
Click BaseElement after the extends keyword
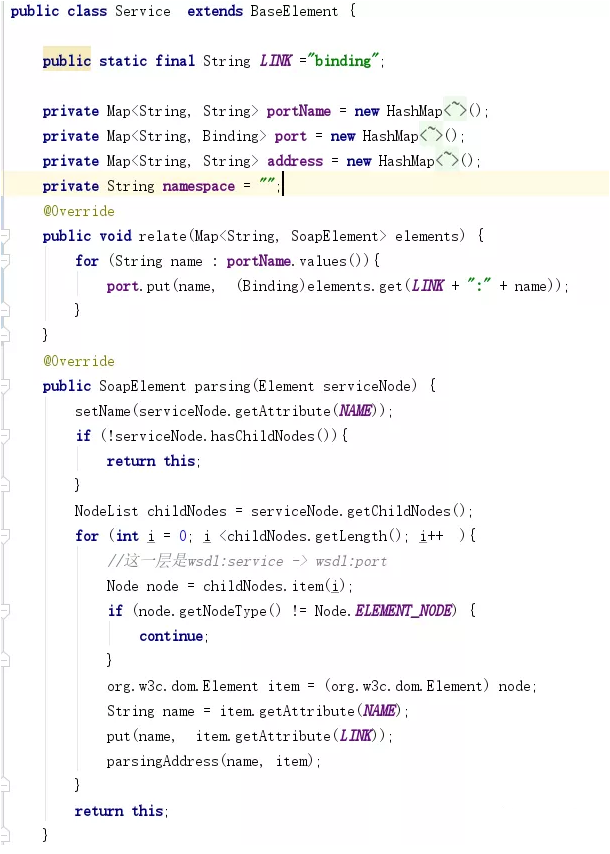[294, 11]
